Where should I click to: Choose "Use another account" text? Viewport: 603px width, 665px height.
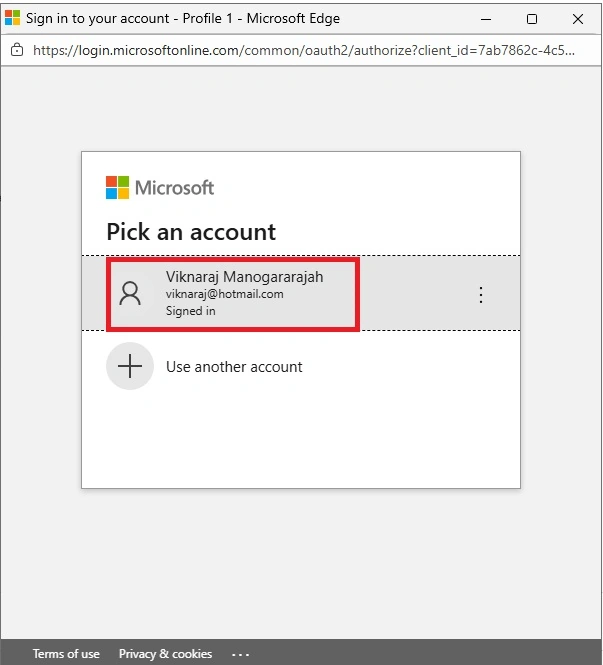tap(234, 367)
